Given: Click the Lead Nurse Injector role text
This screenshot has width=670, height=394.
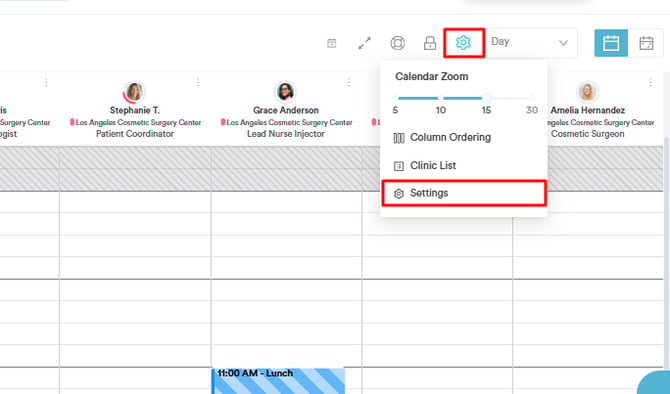Looking at the screenshot, I should coord(286,134).
